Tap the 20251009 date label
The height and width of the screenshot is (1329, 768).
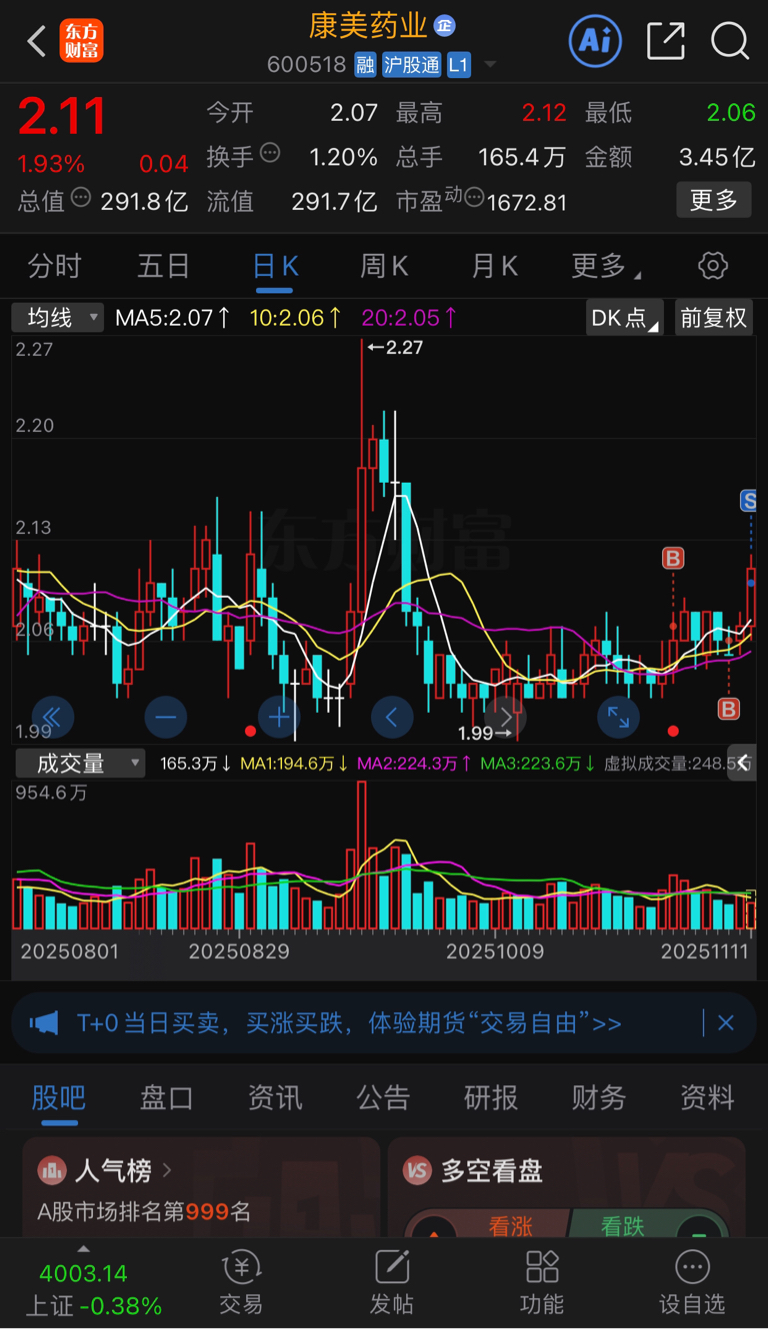[495, 951]
